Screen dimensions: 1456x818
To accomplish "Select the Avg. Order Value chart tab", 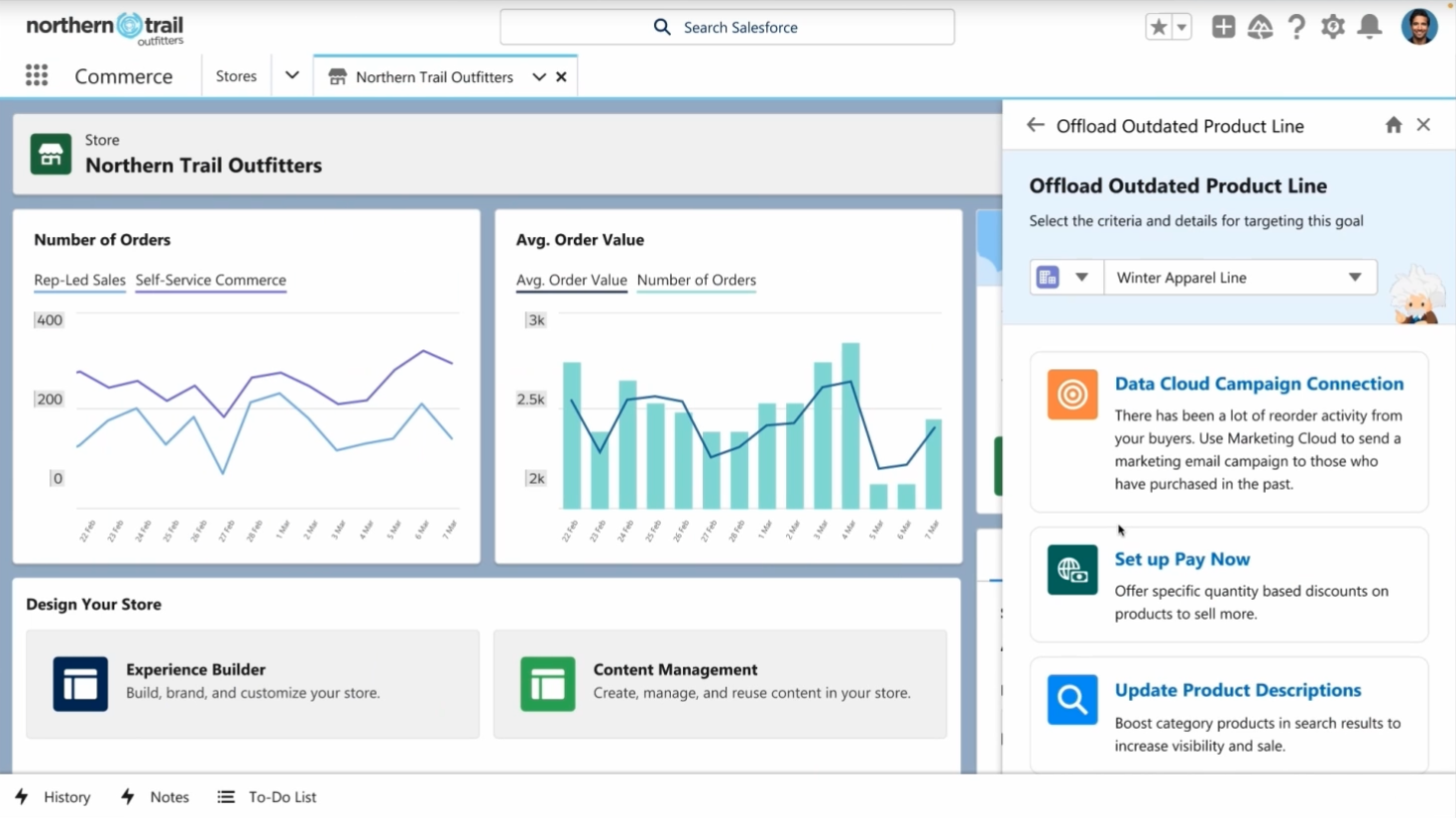I will [572, 280].
